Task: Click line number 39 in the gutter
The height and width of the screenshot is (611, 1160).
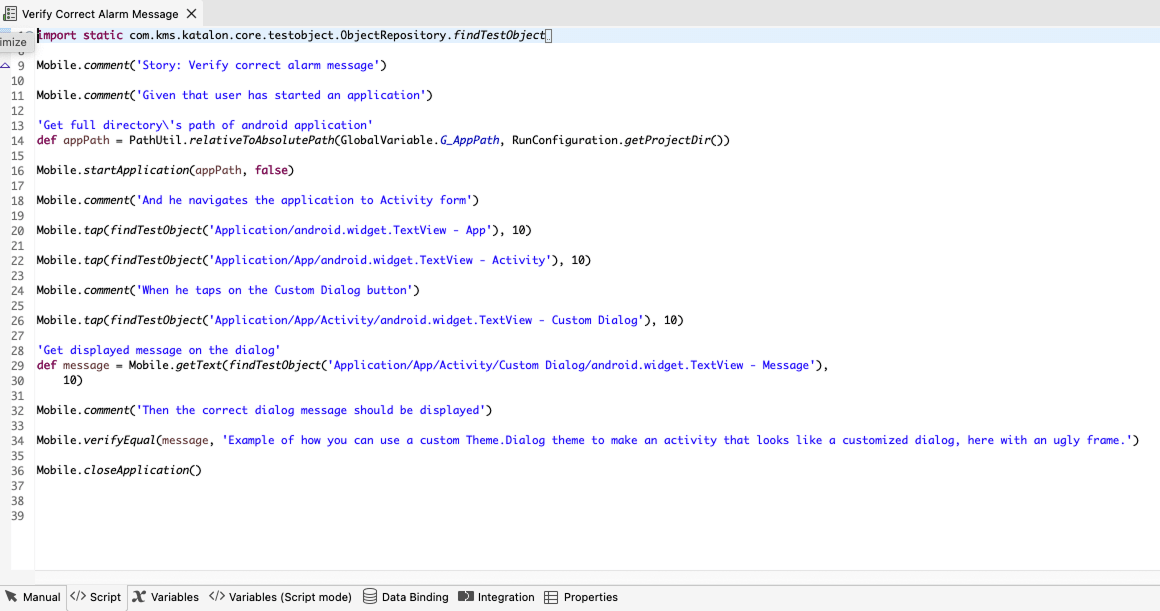Action: pos(17,516)
